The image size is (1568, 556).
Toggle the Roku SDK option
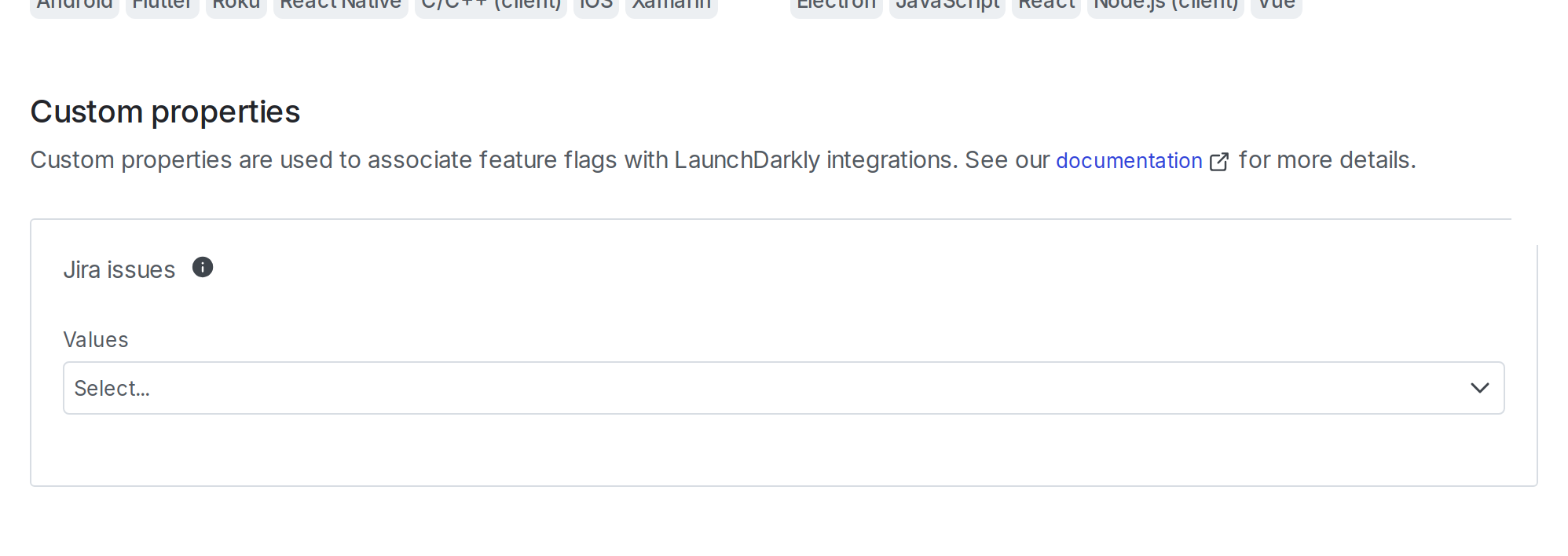pyautogui.click(x=236, y=5)
